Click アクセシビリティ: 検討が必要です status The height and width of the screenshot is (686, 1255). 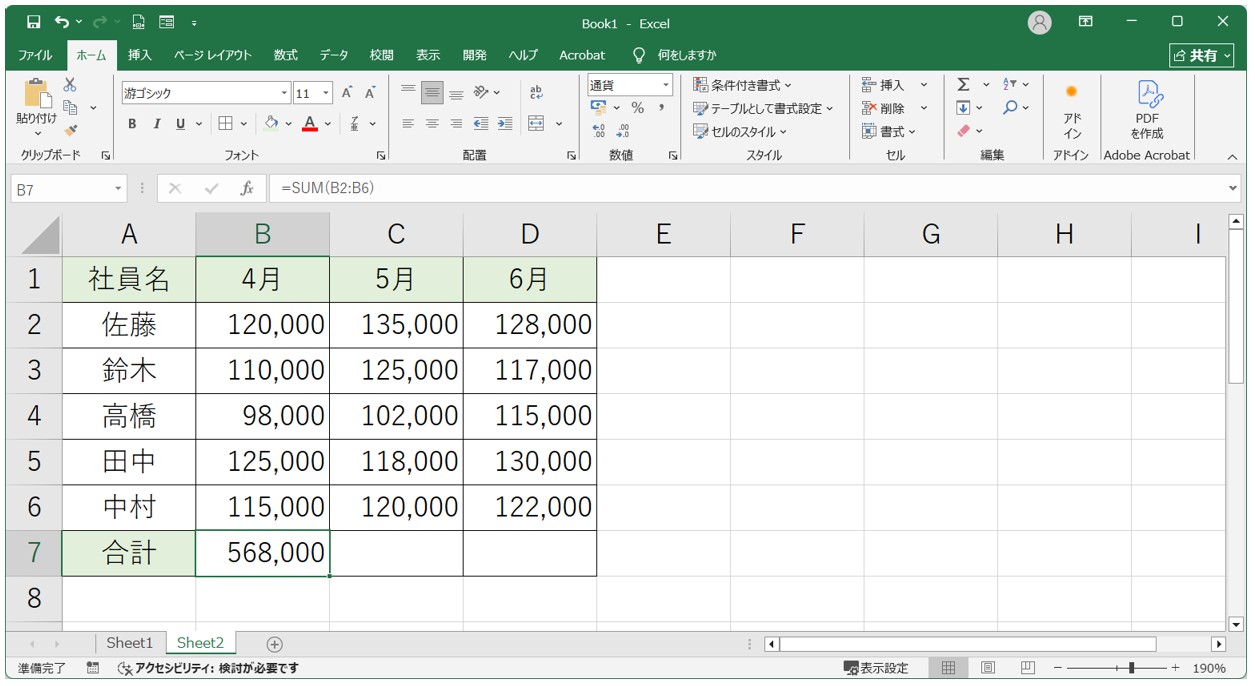pyautogui.click(x=208, y=668)
